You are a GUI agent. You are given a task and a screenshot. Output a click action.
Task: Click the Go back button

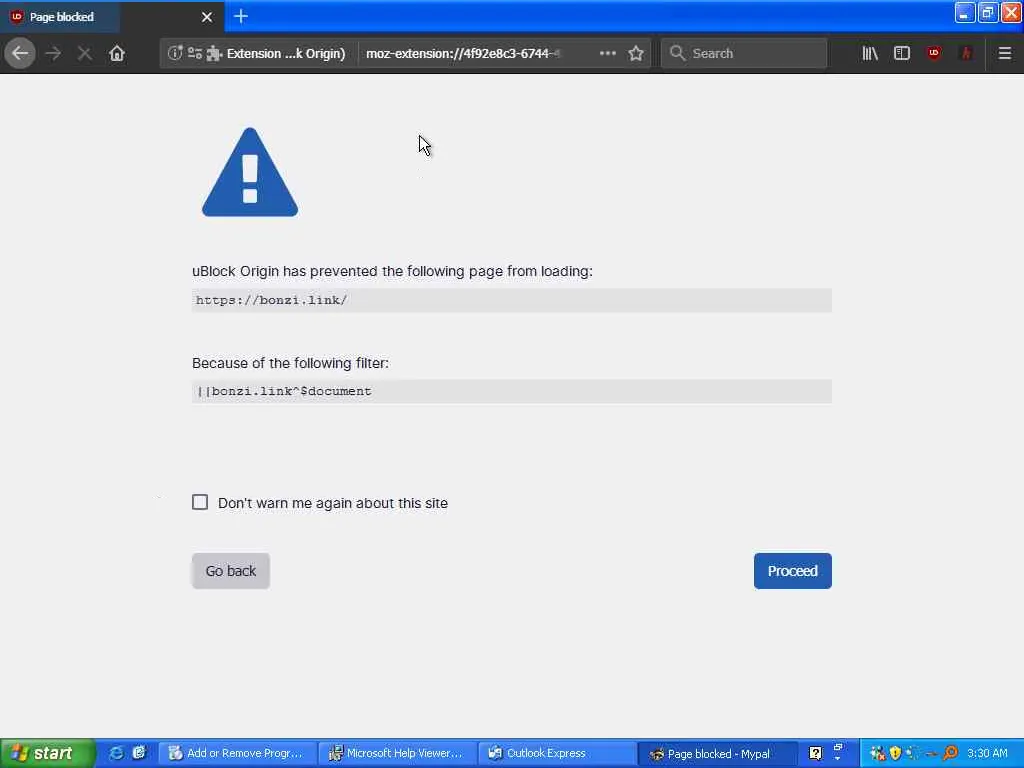pyautogui.click(x=231, y=571)
